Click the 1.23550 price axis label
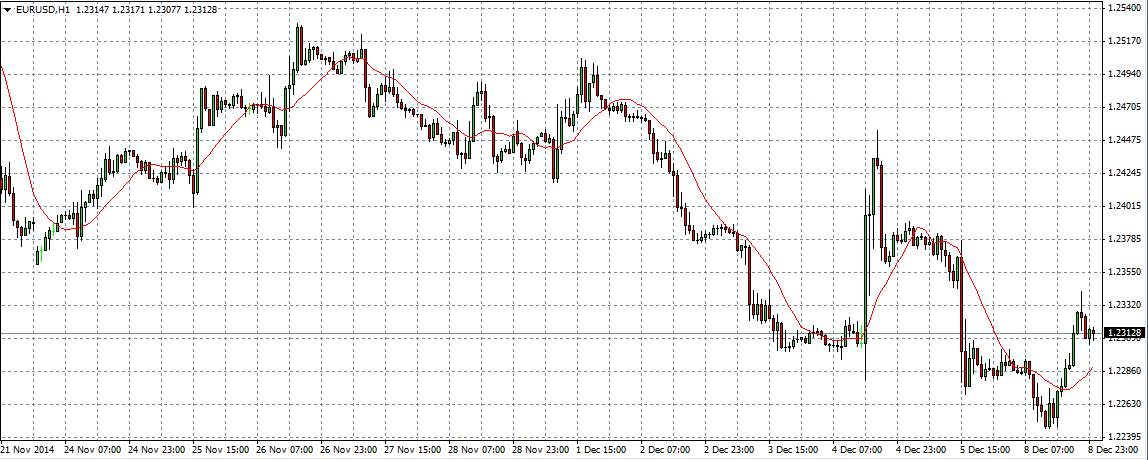Viewport: 1148px width, 460px height. click(x=1125, y=272)
